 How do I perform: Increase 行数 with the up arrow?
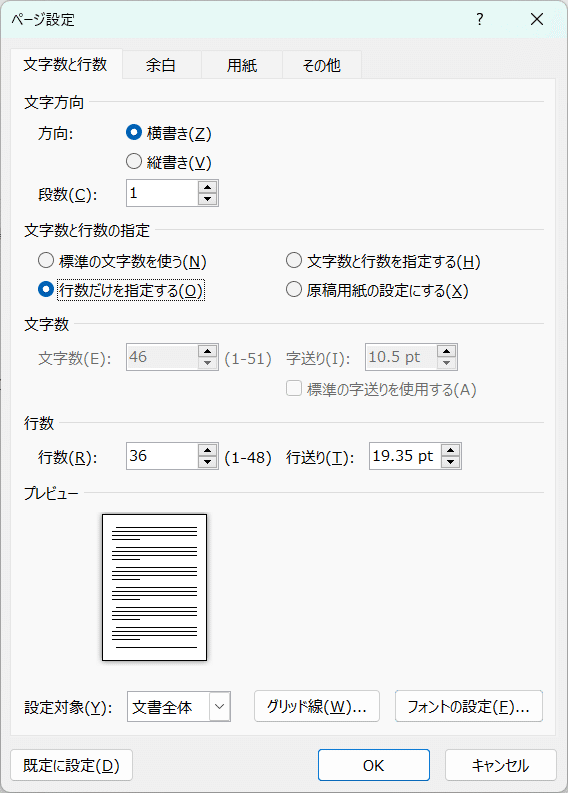point(207,450)
